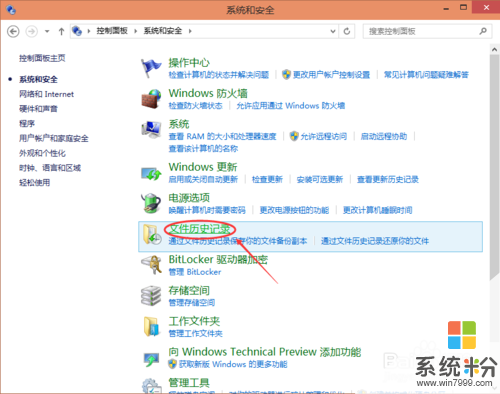Select 用户帐户和家庭安全 in the sidebar

point(54,138)
